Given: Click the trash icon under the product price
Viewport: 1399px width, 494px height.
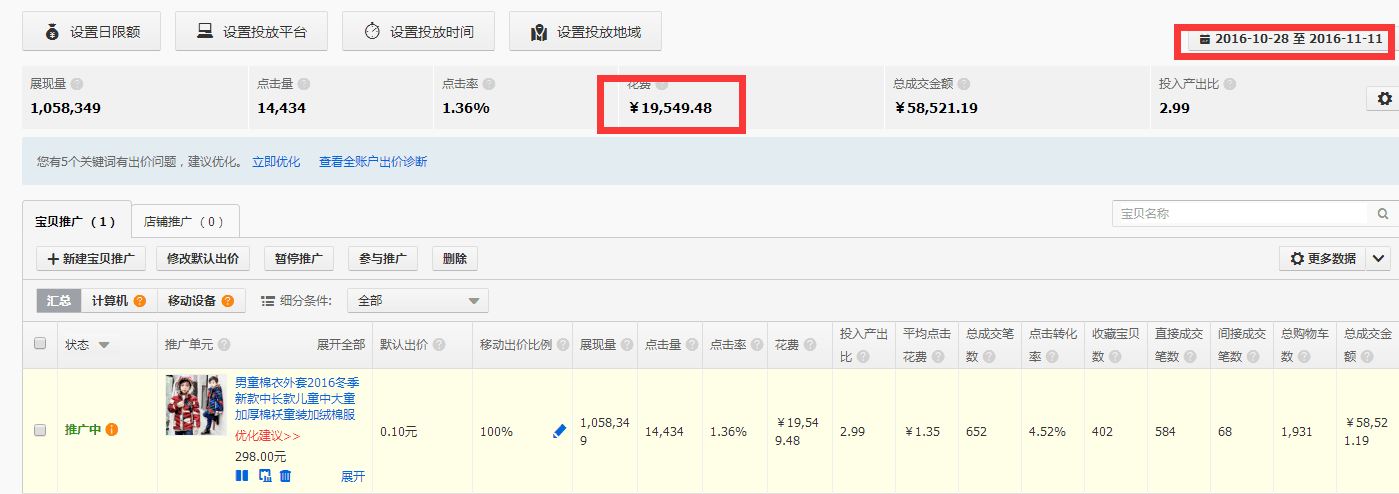Looking at the screenshot, I should pyautogui.click(x=285, y=476).
